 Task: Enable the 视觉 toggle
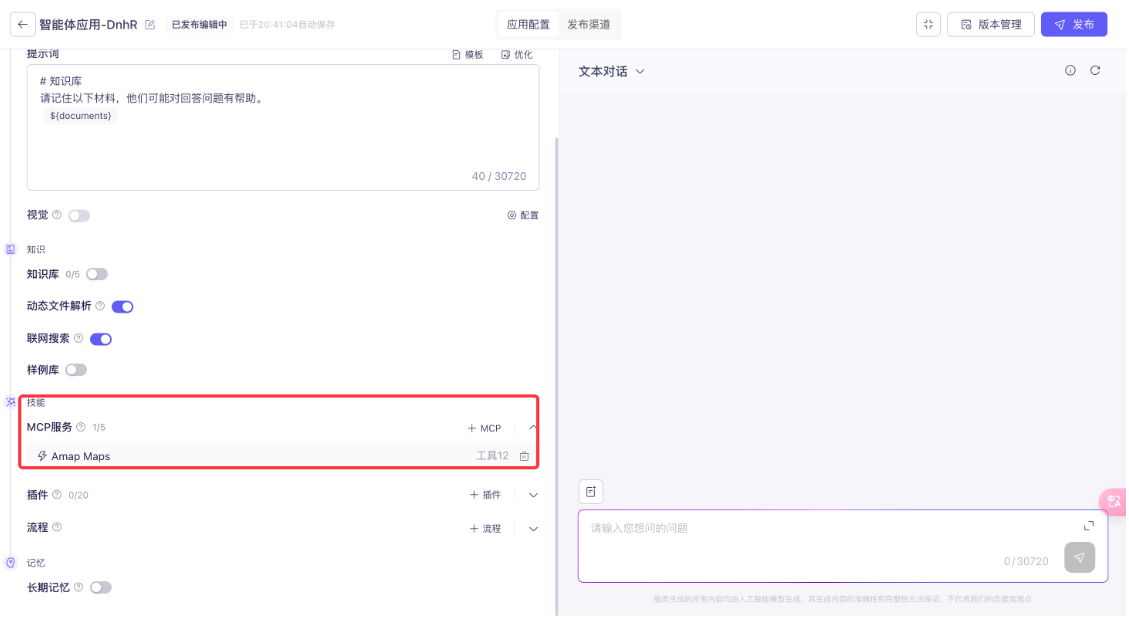click(x=79, y=215)
